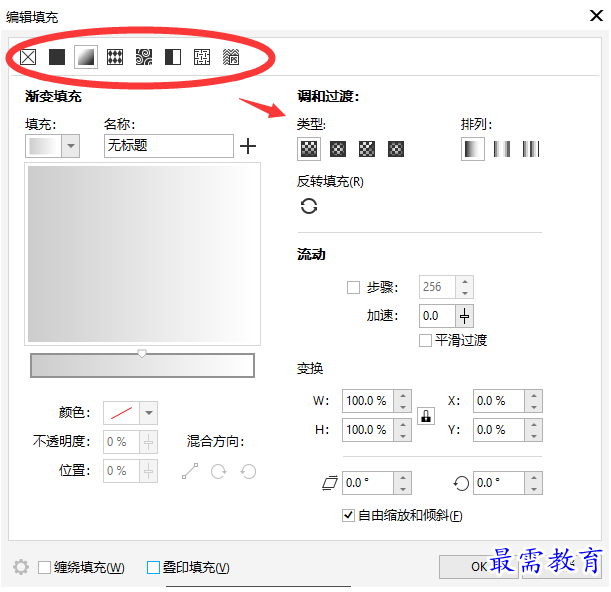Viewport: 611px width, 592px height.
Task: Click the 位置 field
Action: (121, 471)
